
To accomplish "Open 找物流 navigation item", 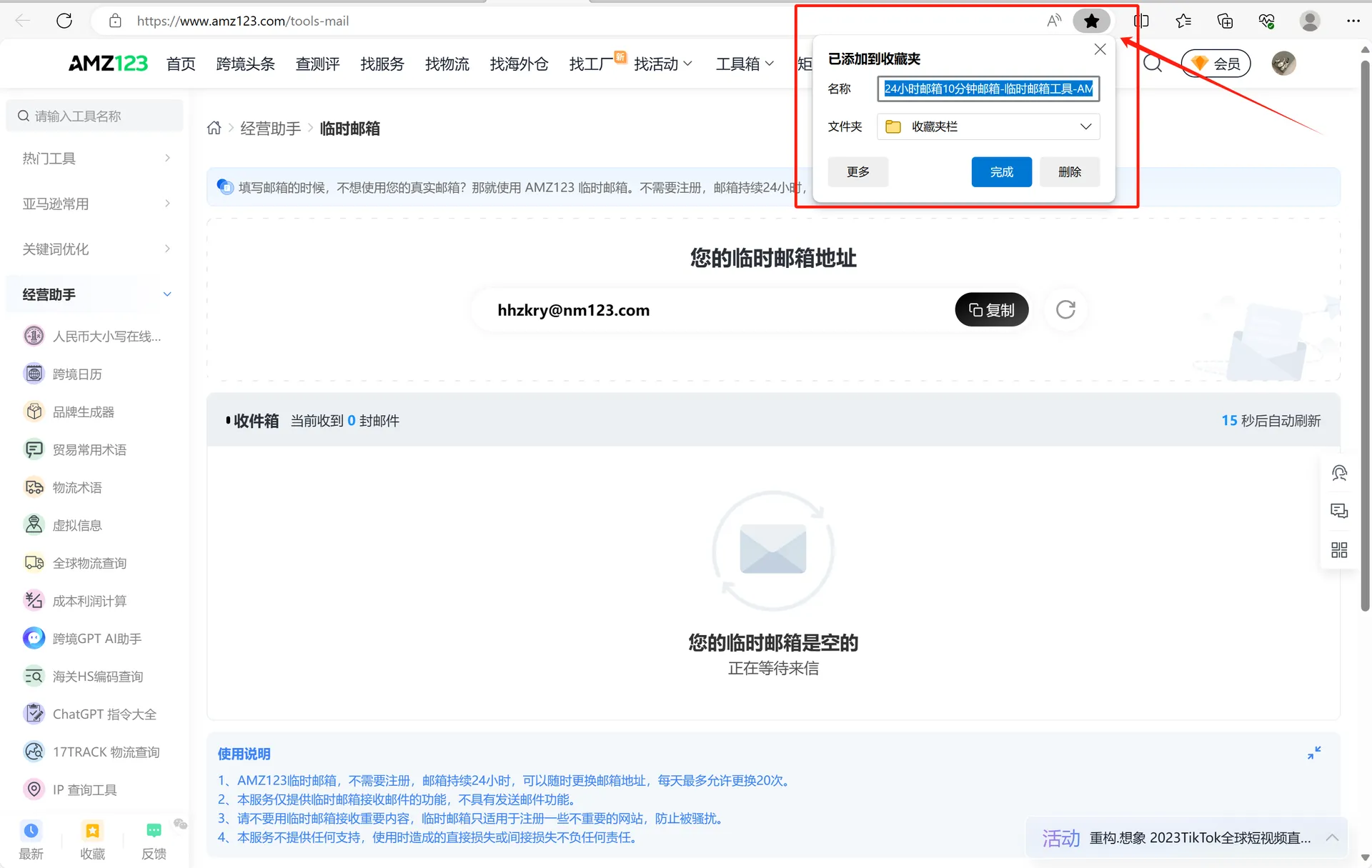I will (447, 64).
